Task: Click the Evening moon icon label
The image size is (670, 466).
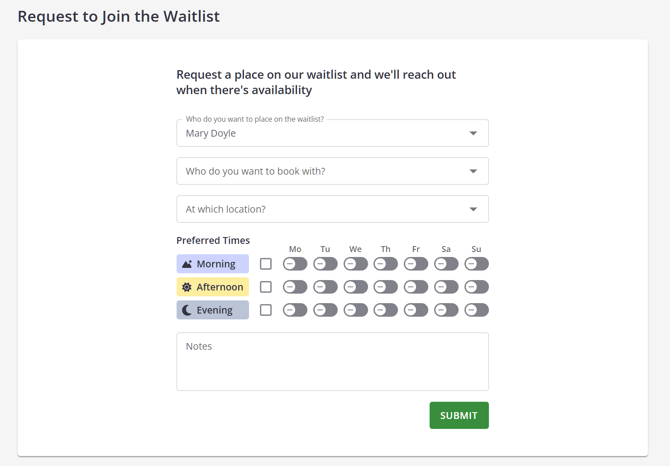Action: (x=213, y=310)
